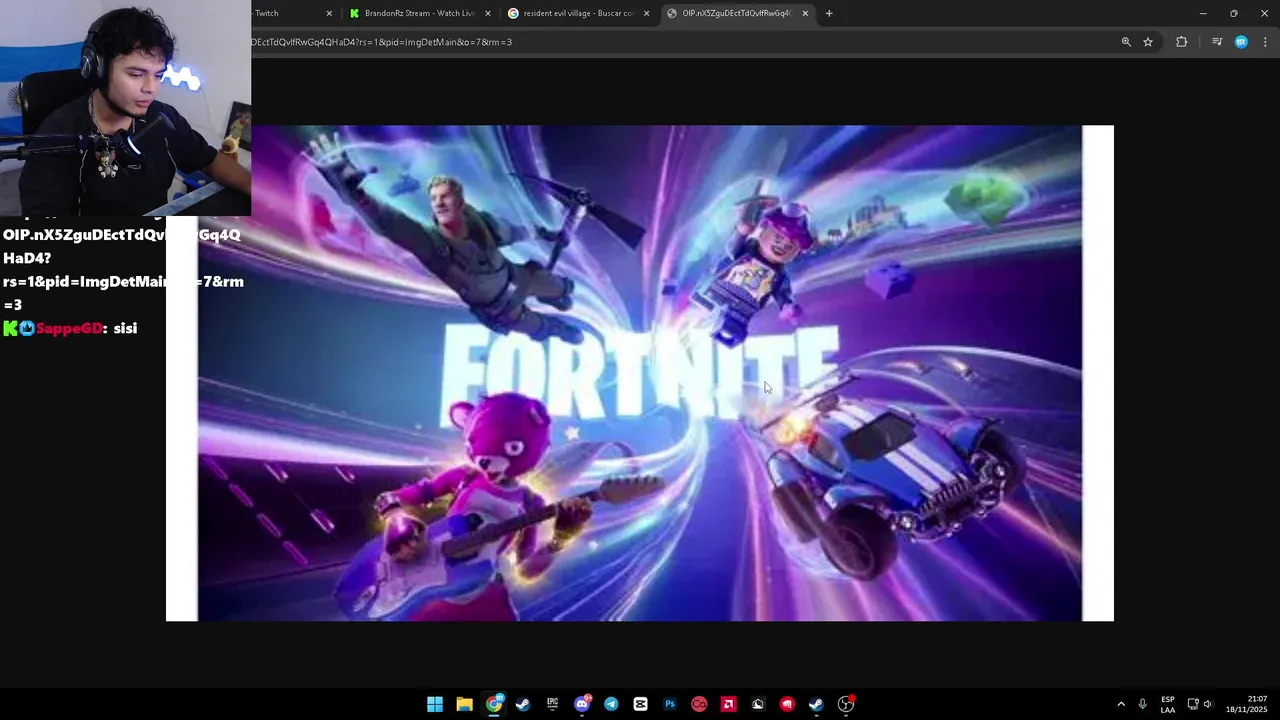
Task: Bookmark this page with the star icon
Action: tap(1148, 42)
